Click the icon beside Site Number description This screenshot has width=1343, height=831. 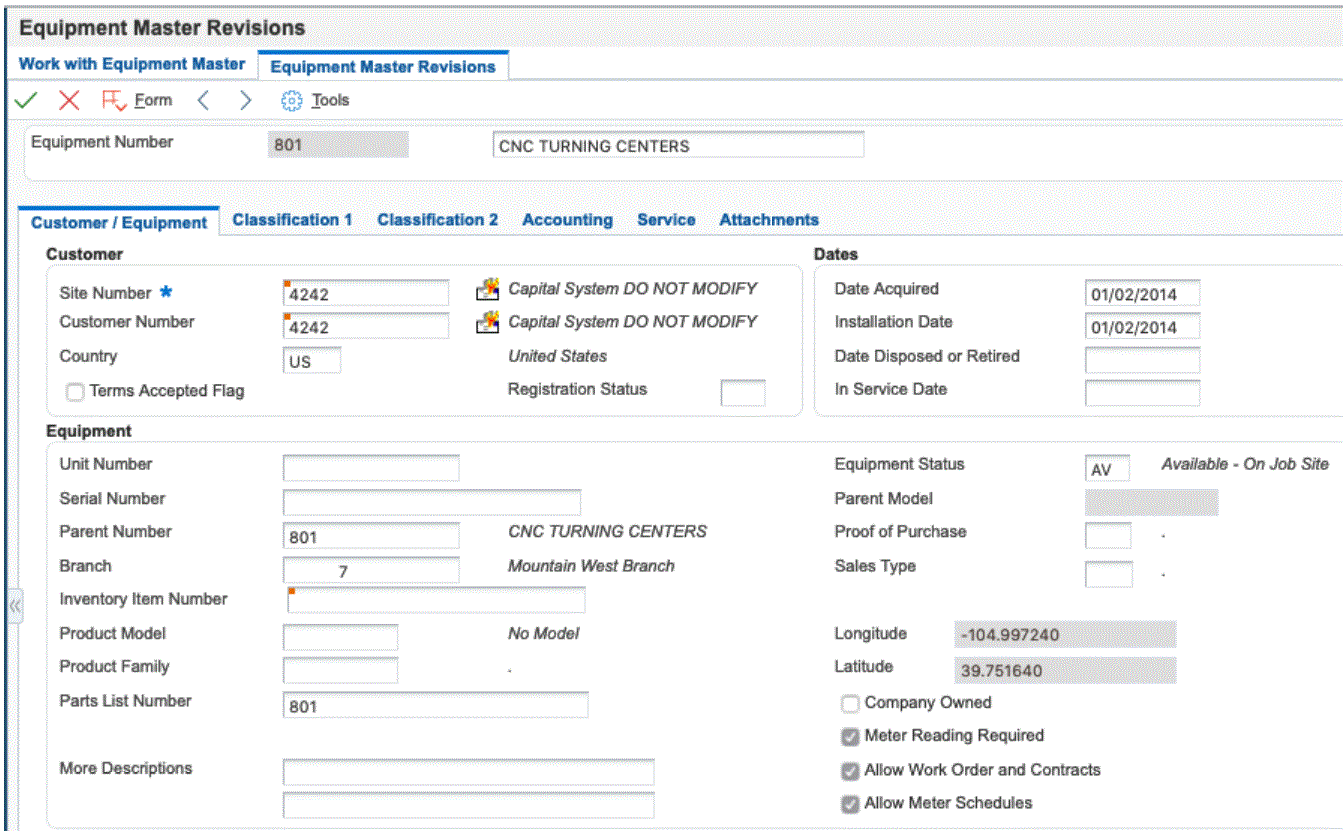pyautogui.click(x=487, y=290)
